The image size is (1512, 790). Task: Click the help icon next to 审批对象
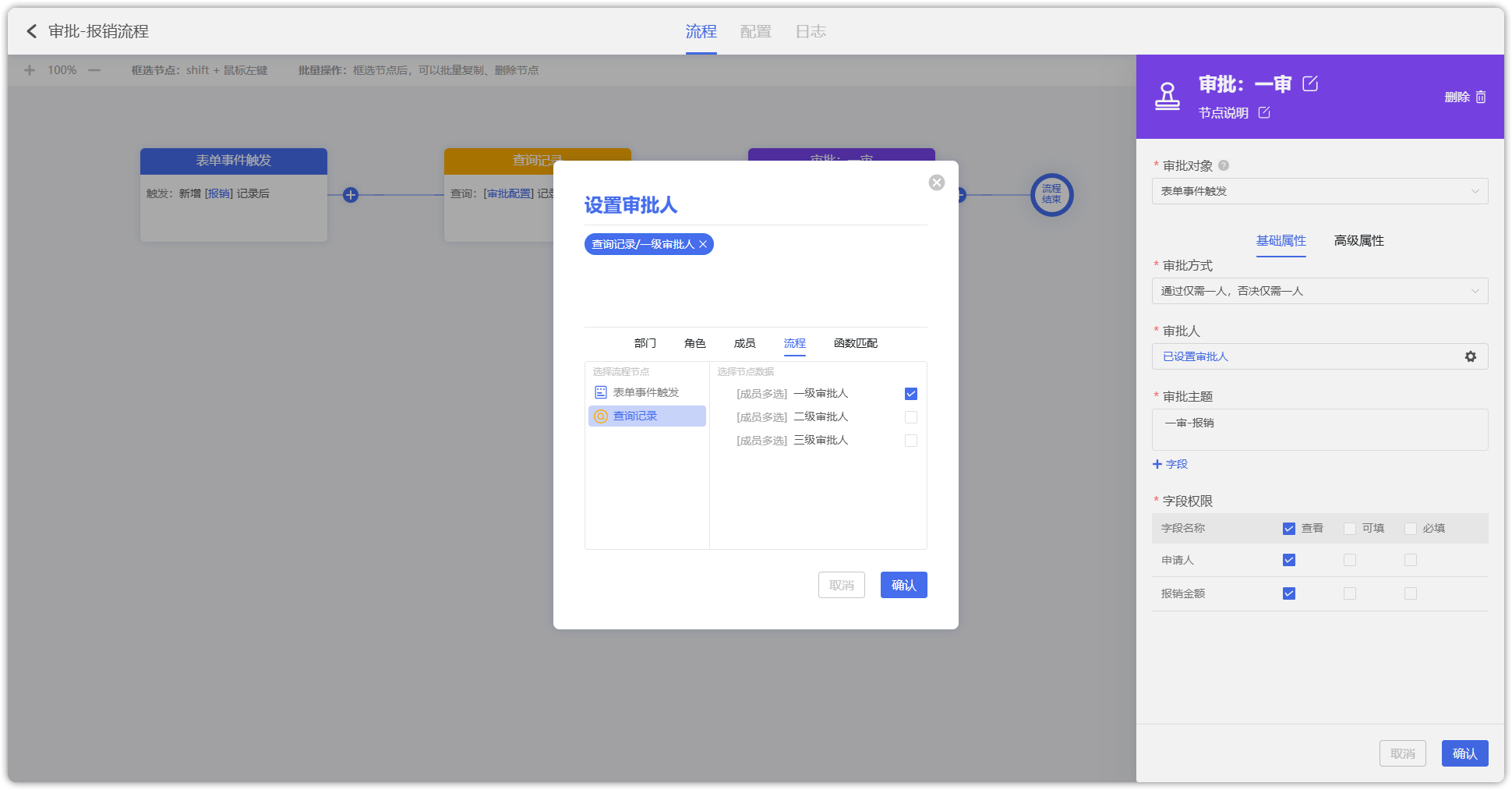click(1224, 165)
